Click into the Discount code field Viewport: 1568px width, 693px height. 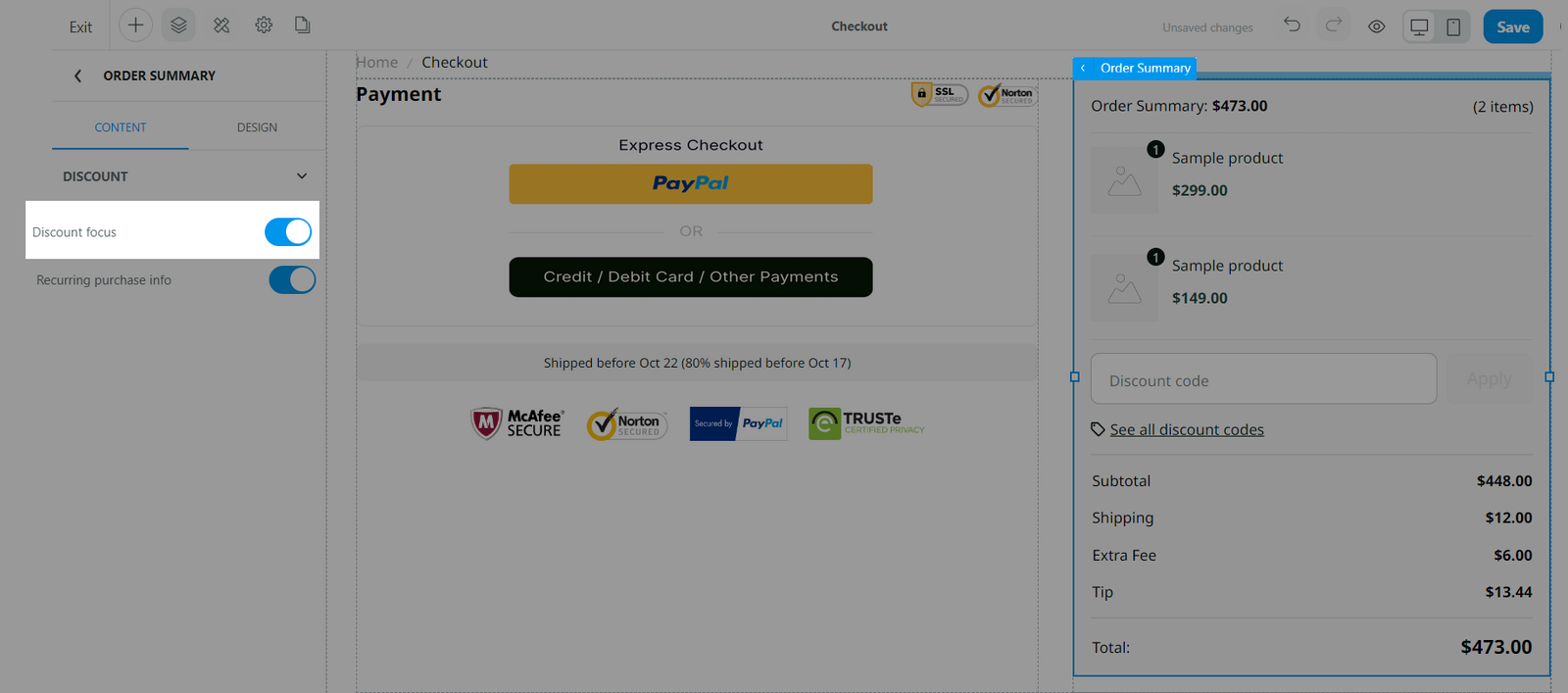1263,378
